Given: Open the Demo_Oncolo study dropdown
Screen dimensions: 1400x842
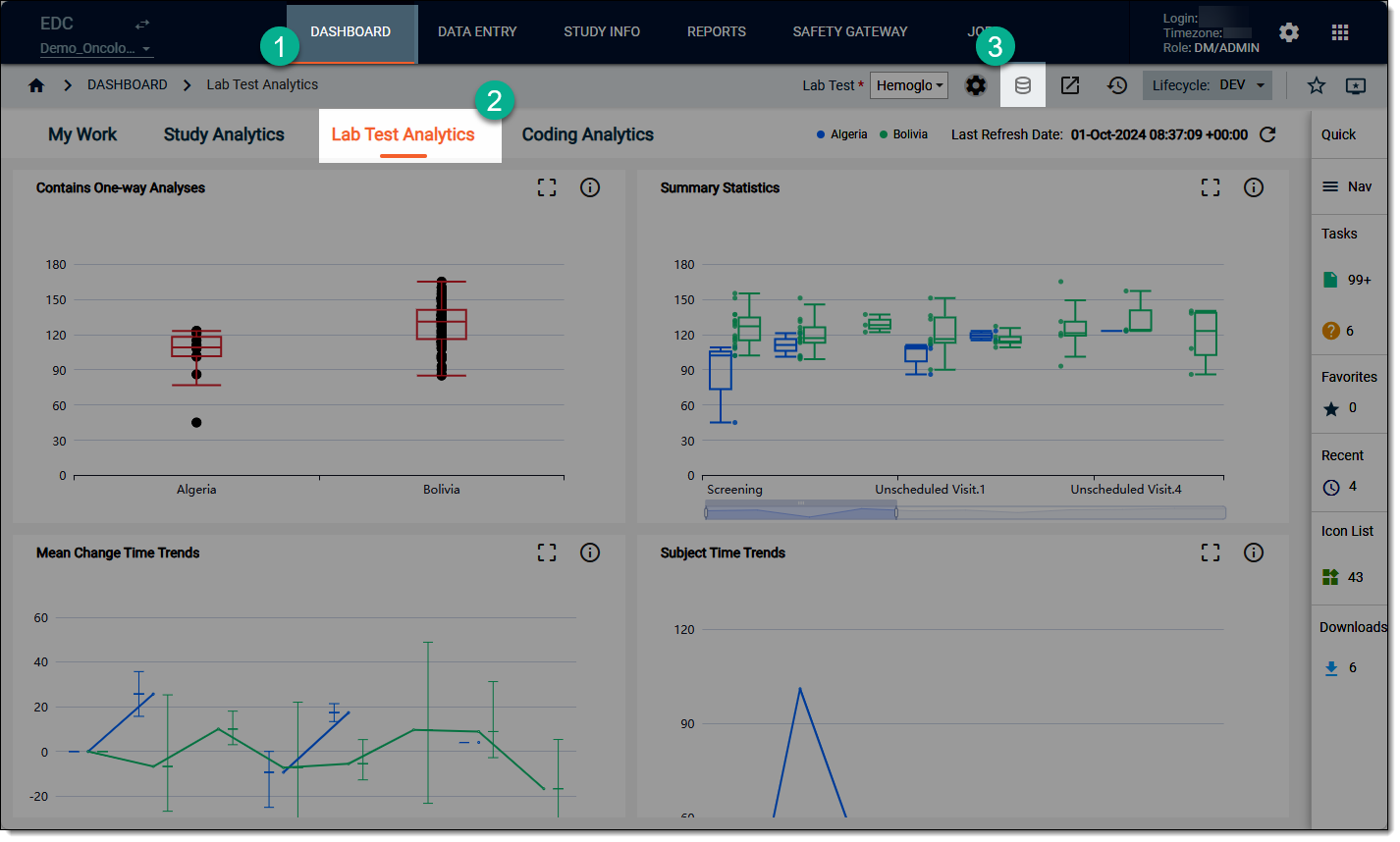Looking at the screenshot, I should [x=96, y=49].
